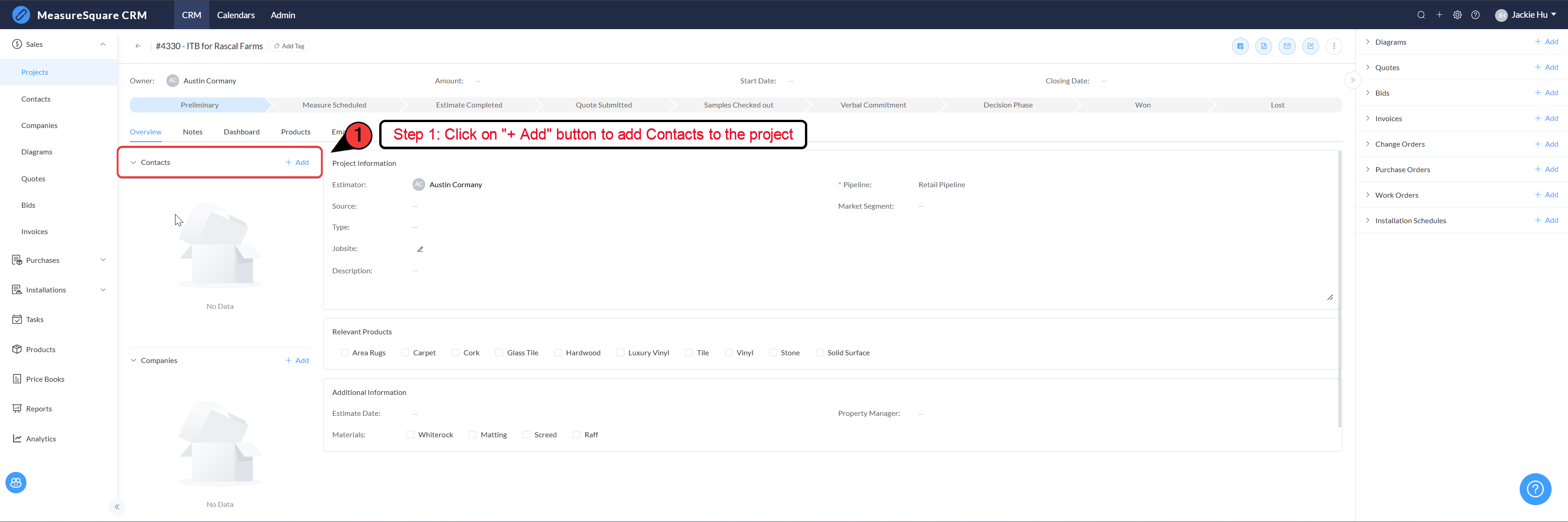1568x522 pixels.
Task: Open the Calendars top menu
Action: pyautogui.click(x=236, y=15)
